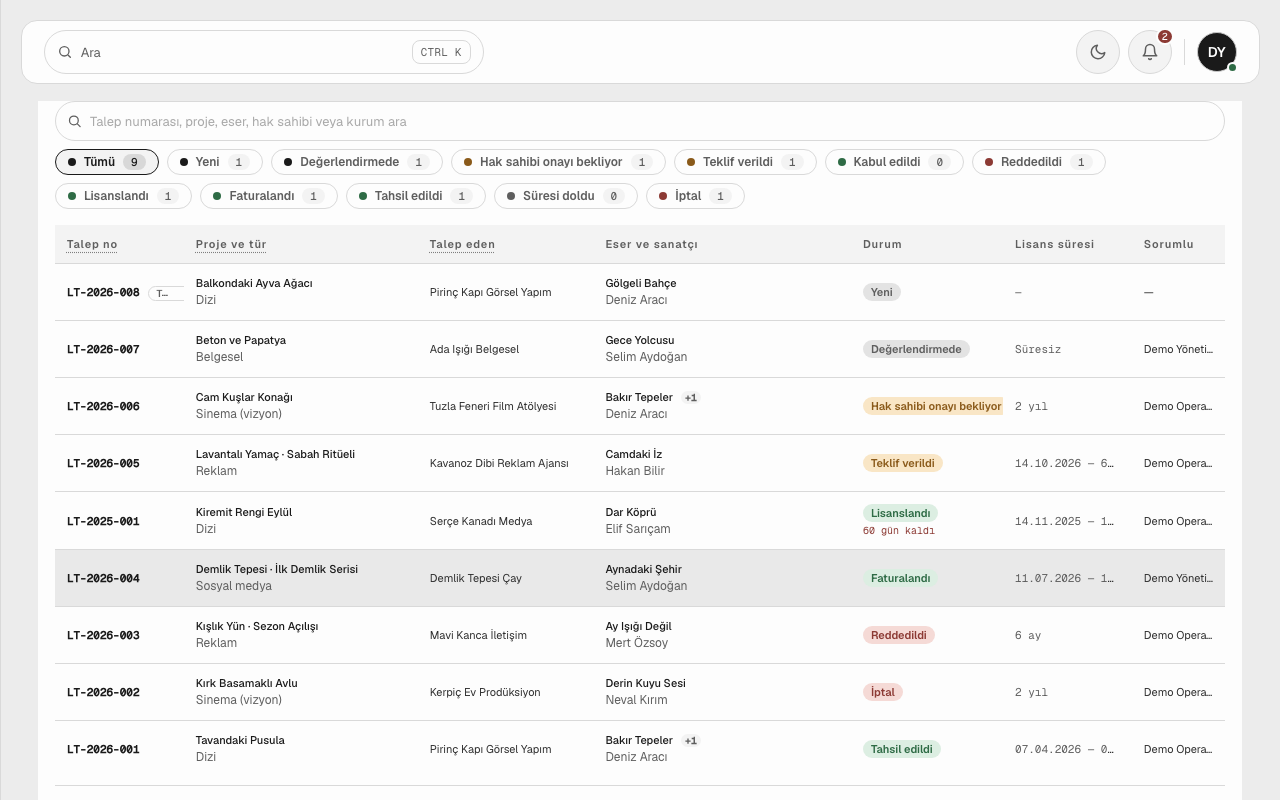Click the CTRL K shortcut hint
Image resolution: width=1280 pixels, height=800 pixels.
[x=441, y=52]
